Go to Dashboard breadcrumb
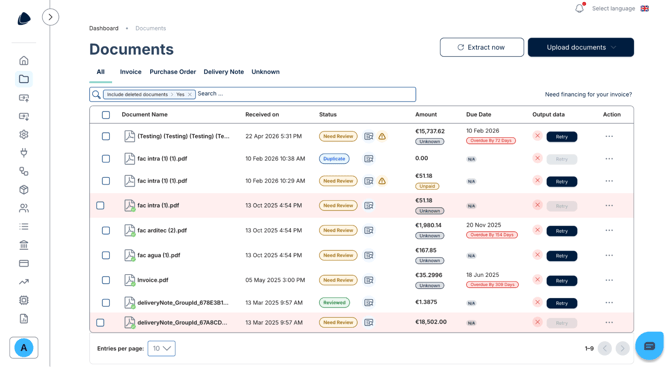Viewport: 670px width, 367px height. click(103, 28)
